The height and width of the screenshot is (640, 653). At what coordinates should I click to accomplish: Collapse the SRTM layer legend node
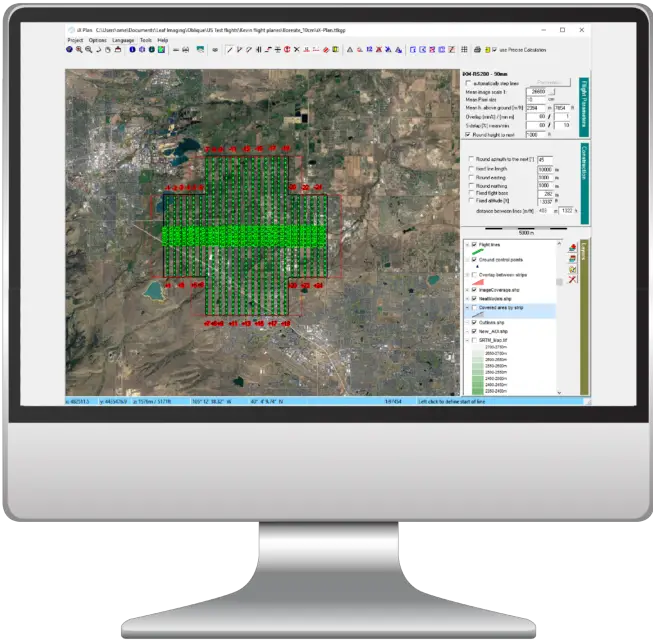[467, 340]
